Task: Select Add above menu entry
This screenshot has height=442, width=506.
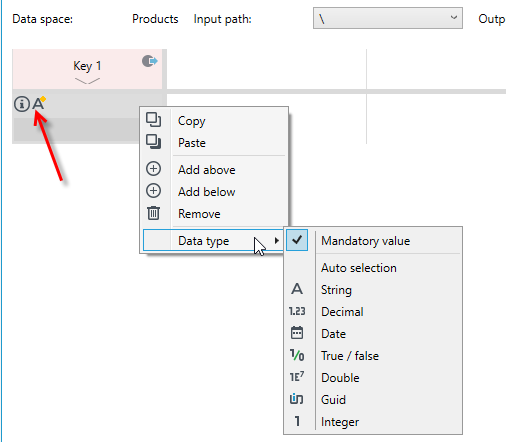Action: [x=214, y=169]
